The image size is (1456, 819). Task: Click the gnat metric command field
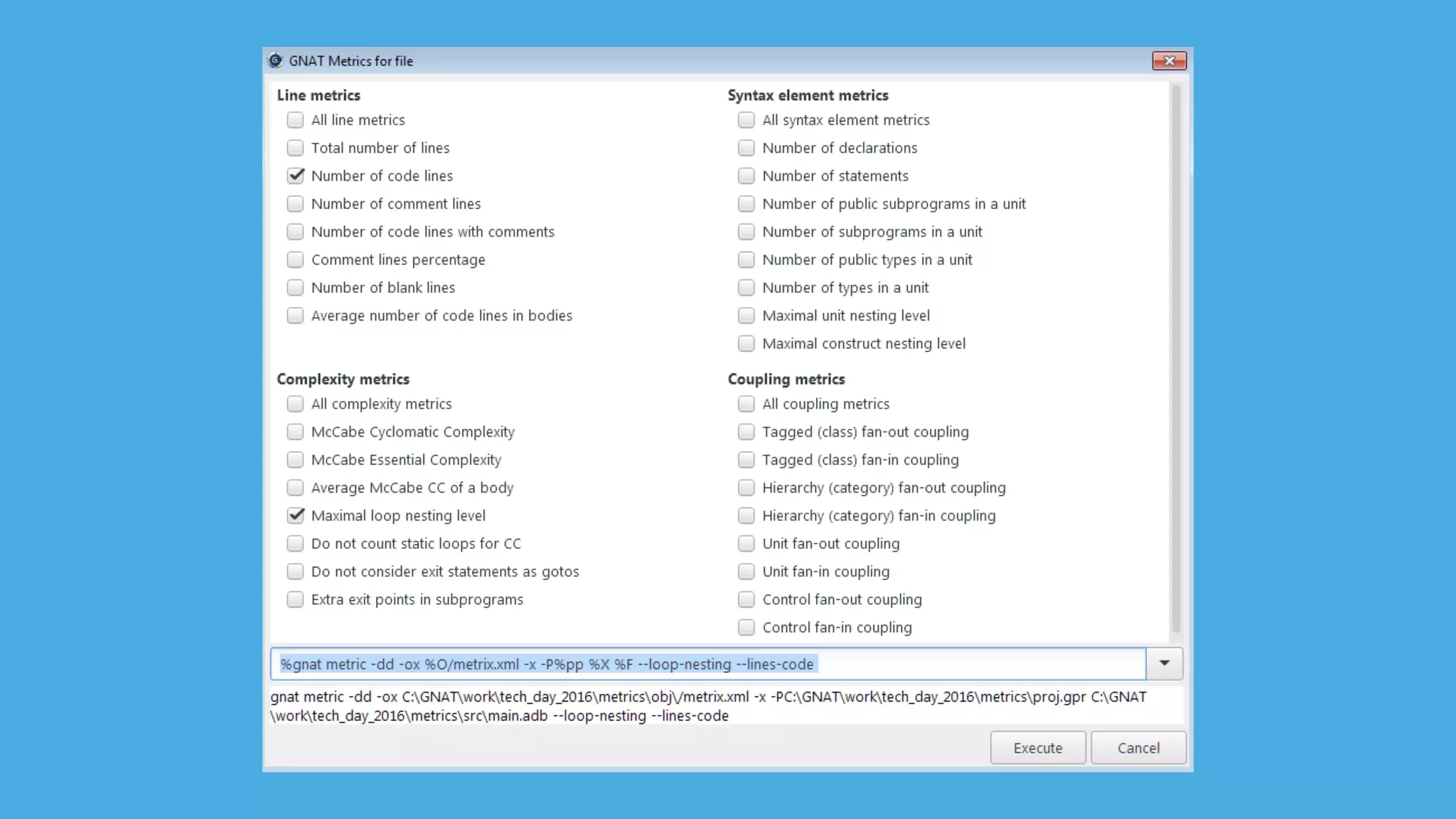coord(707,664)
